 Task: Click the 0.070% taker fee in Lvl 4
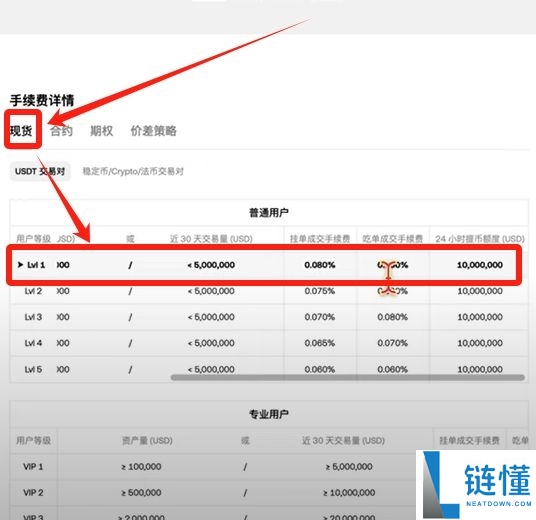(x=392, y=343)
